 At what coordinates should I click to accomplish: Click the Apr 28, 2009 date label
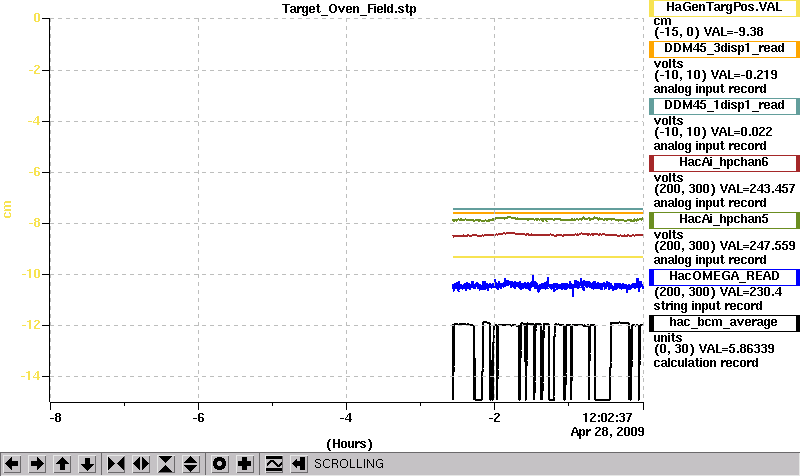click(607, 432)
